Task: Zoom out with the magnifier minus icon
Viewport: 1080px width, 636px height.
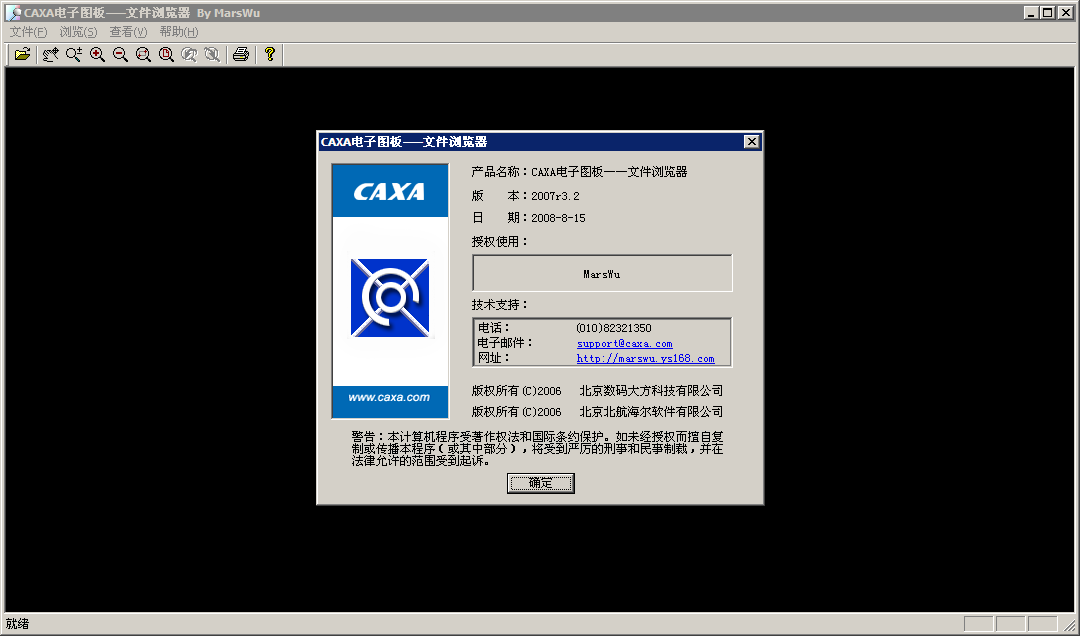Action: coord(120,54)
